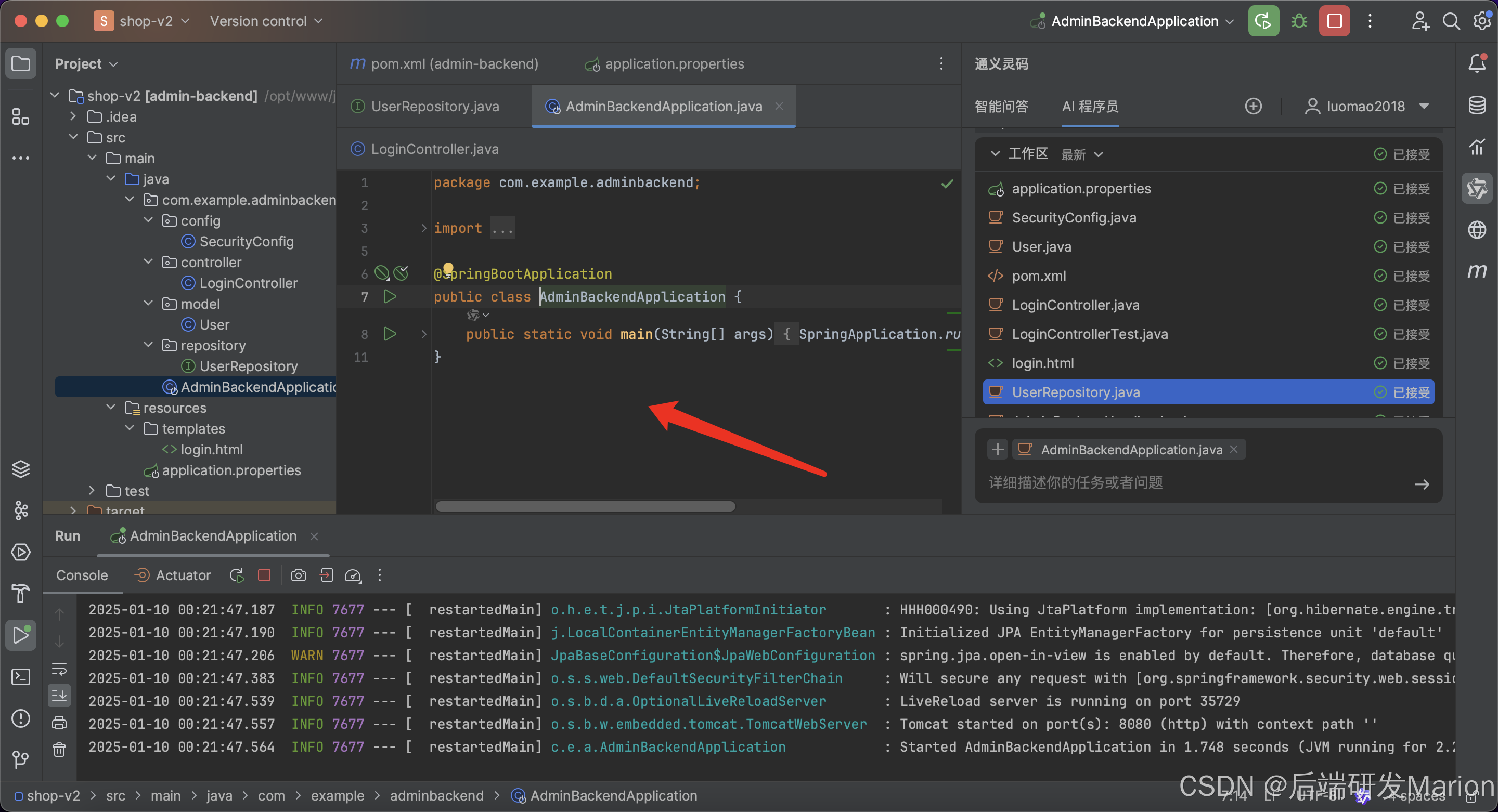Expand the test folder in project tree
The height and width of the screenshot is (812, 1498).
92,491
